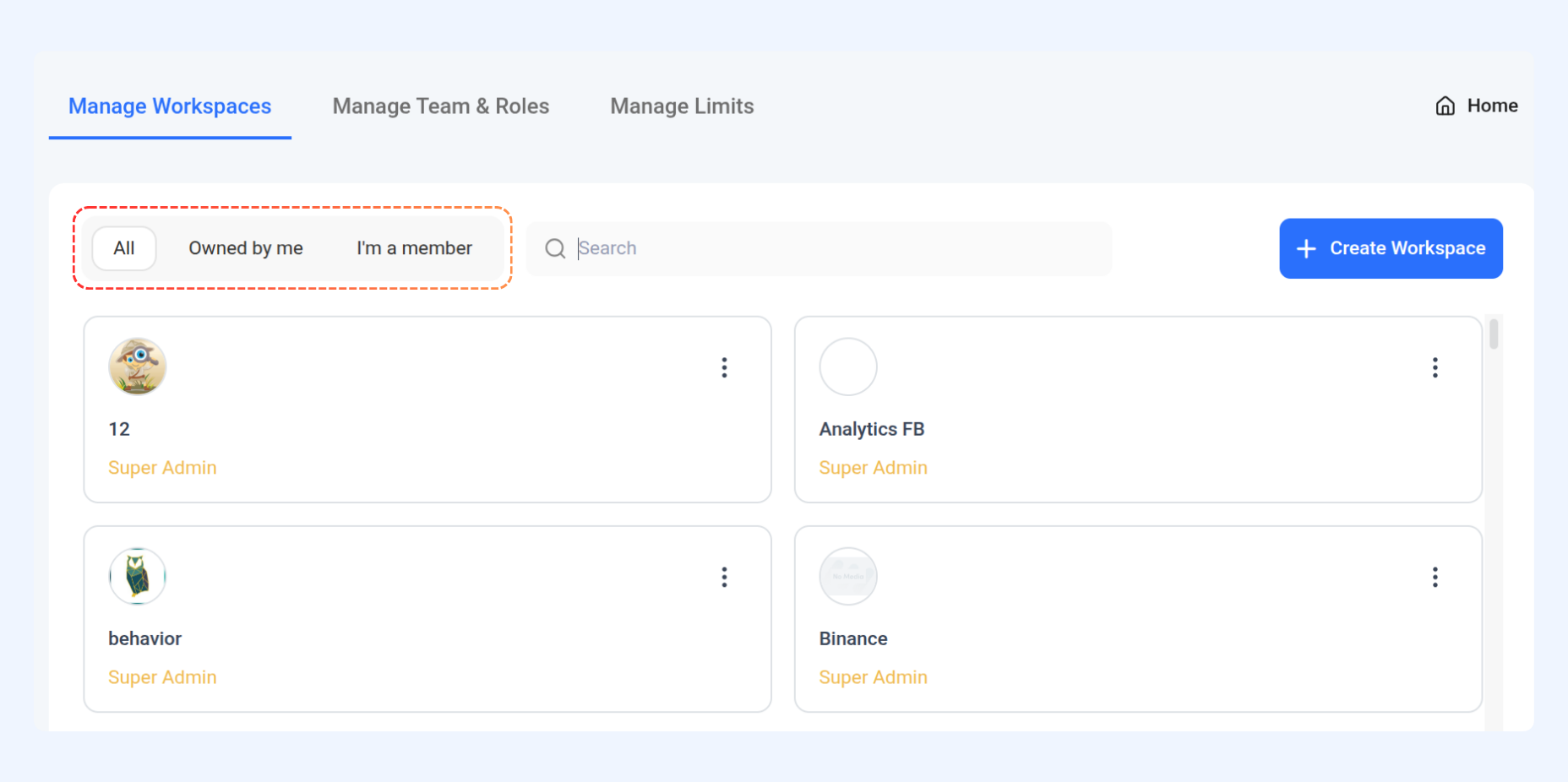Screen dimensions: 1568x782
Task: Open workspace named 12
Action: pyautogui.click(x=119, y=429)
